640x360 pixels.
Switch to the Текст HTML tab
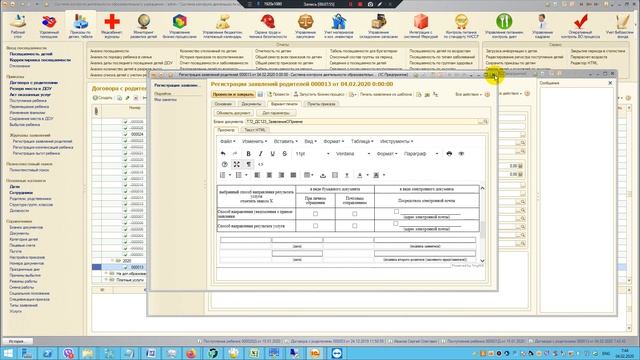coord(254,130)
